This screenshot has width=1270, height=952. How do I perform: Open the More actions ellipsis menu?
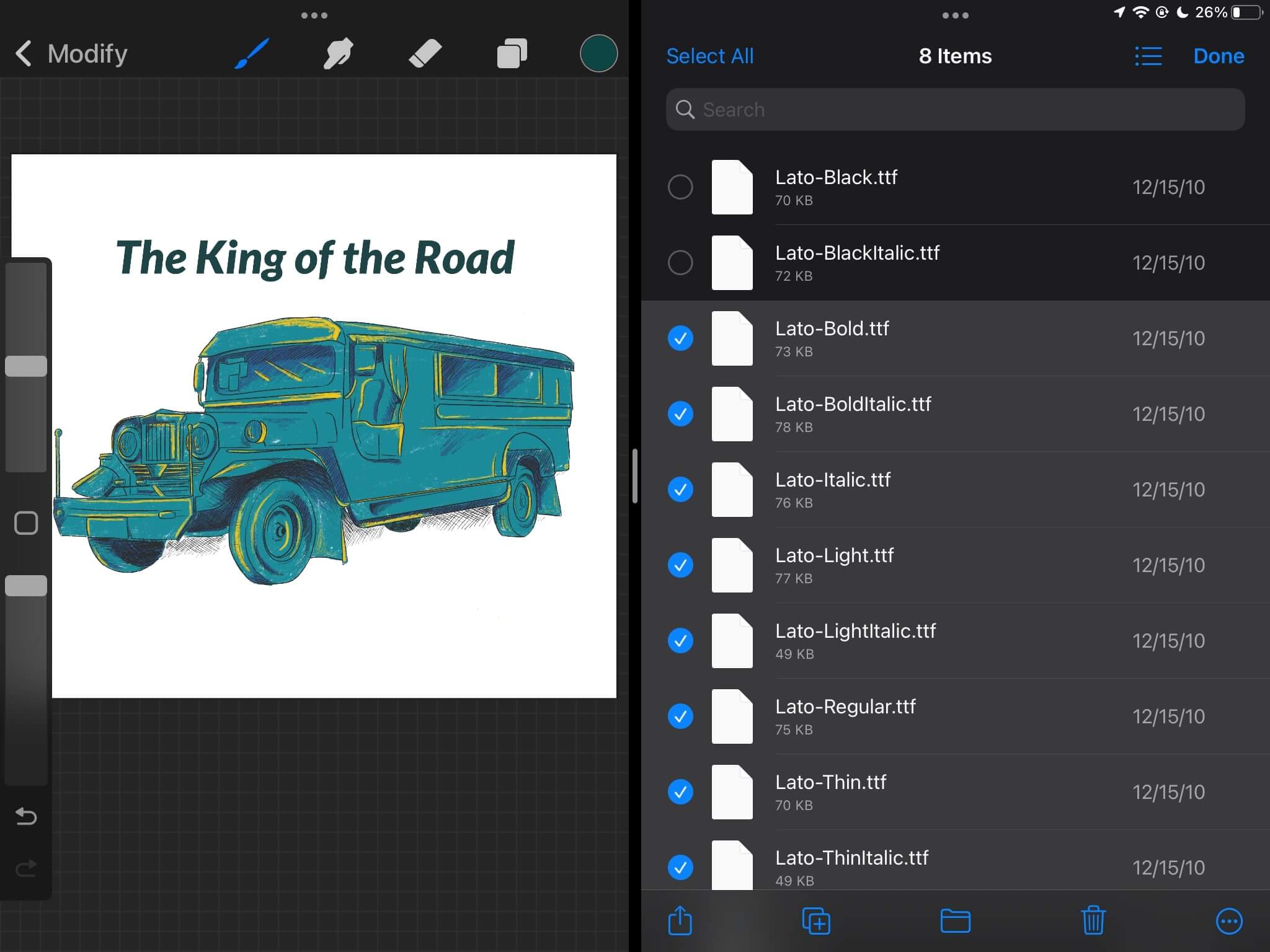1229,921
